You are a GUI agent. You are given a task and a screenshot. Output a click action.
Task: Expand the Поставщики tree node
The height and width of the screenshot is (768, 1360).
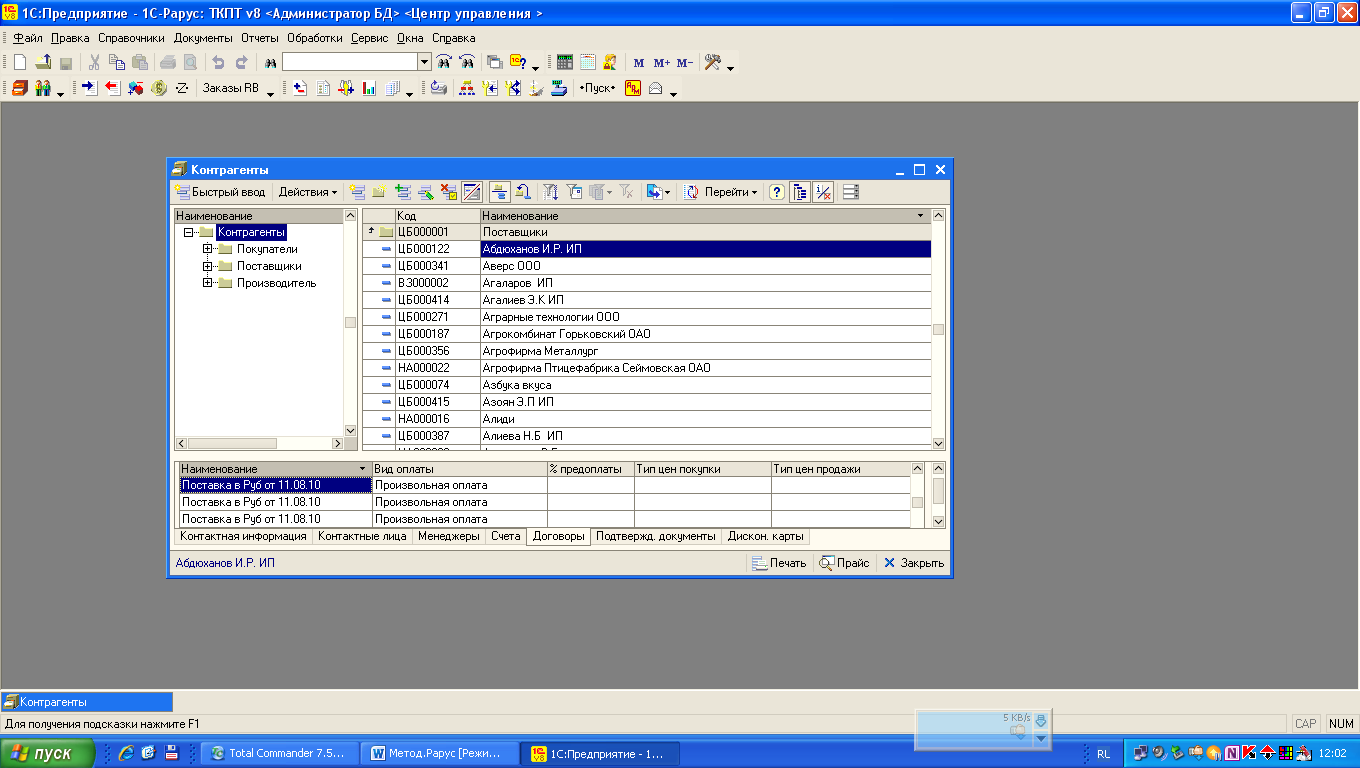[x=208, y=266]
